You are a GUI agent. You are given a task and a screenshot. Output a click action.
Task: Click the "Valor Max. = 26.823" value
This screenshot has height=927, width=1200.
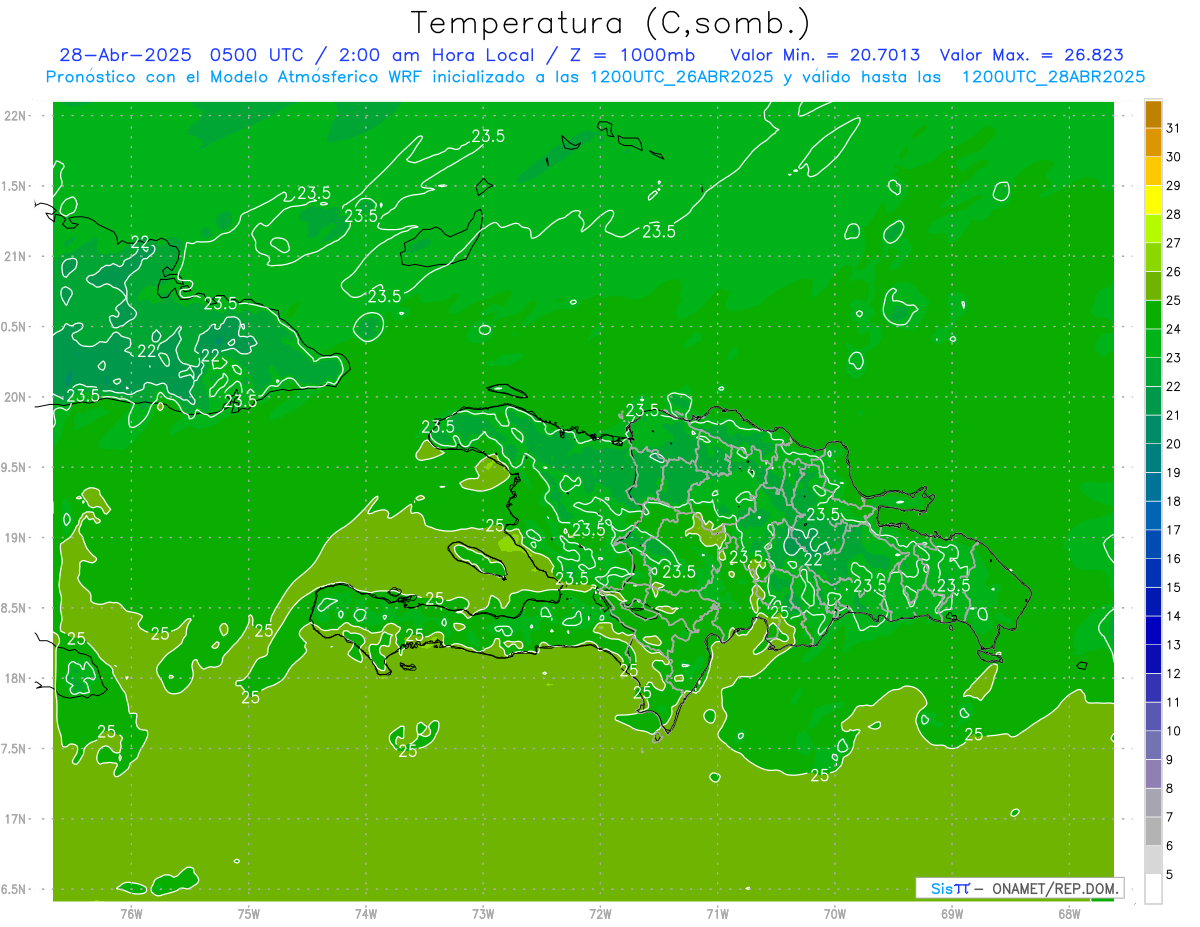1030,55
